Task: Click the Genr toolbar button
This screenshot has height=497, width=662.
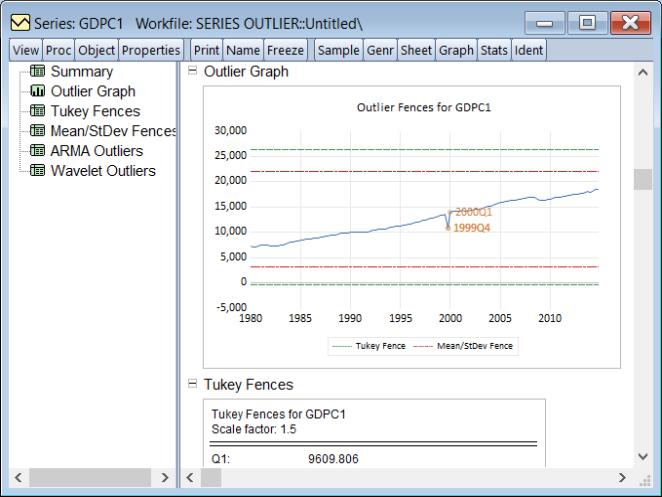Action: [380, 50]
